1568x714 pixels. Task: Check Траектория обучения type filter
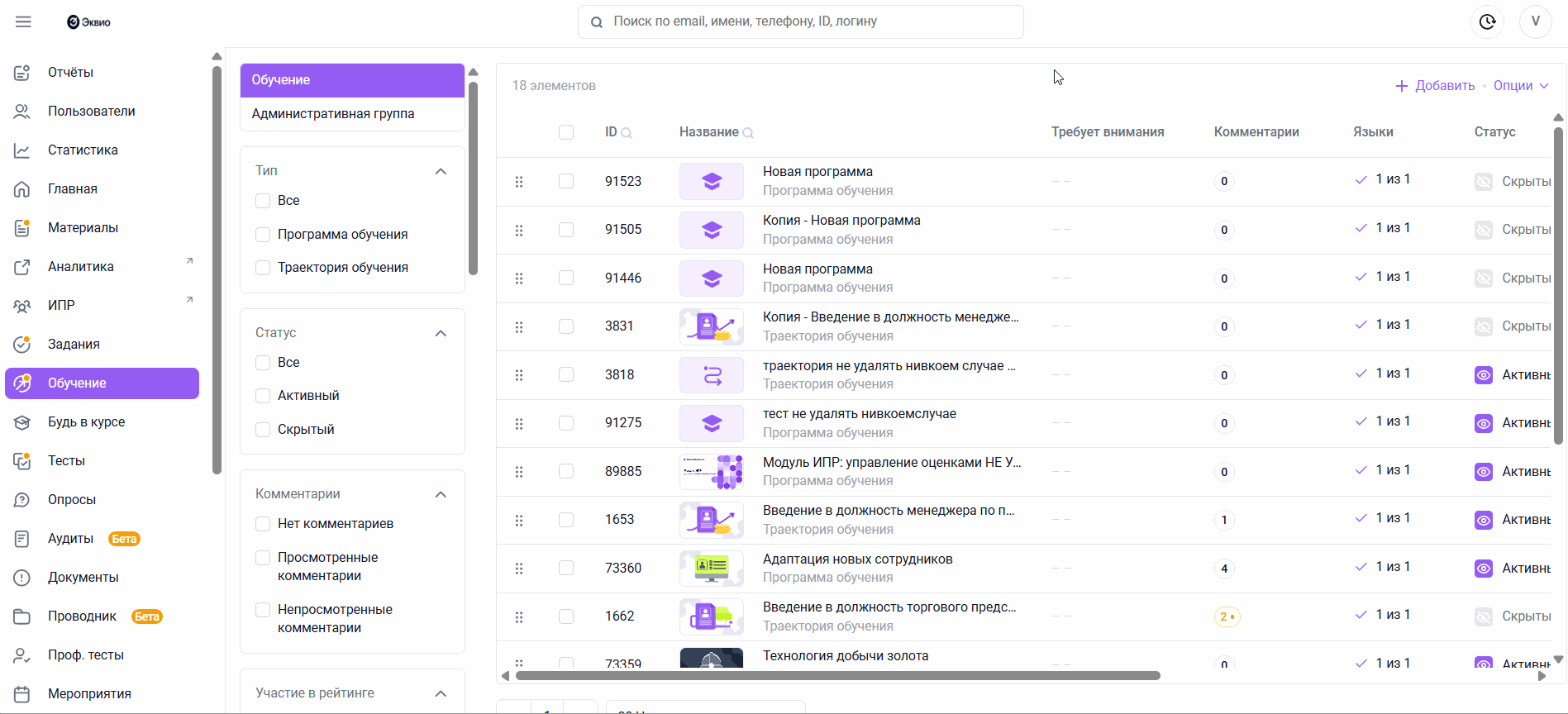pyautogui.click(x=263, y=268)
